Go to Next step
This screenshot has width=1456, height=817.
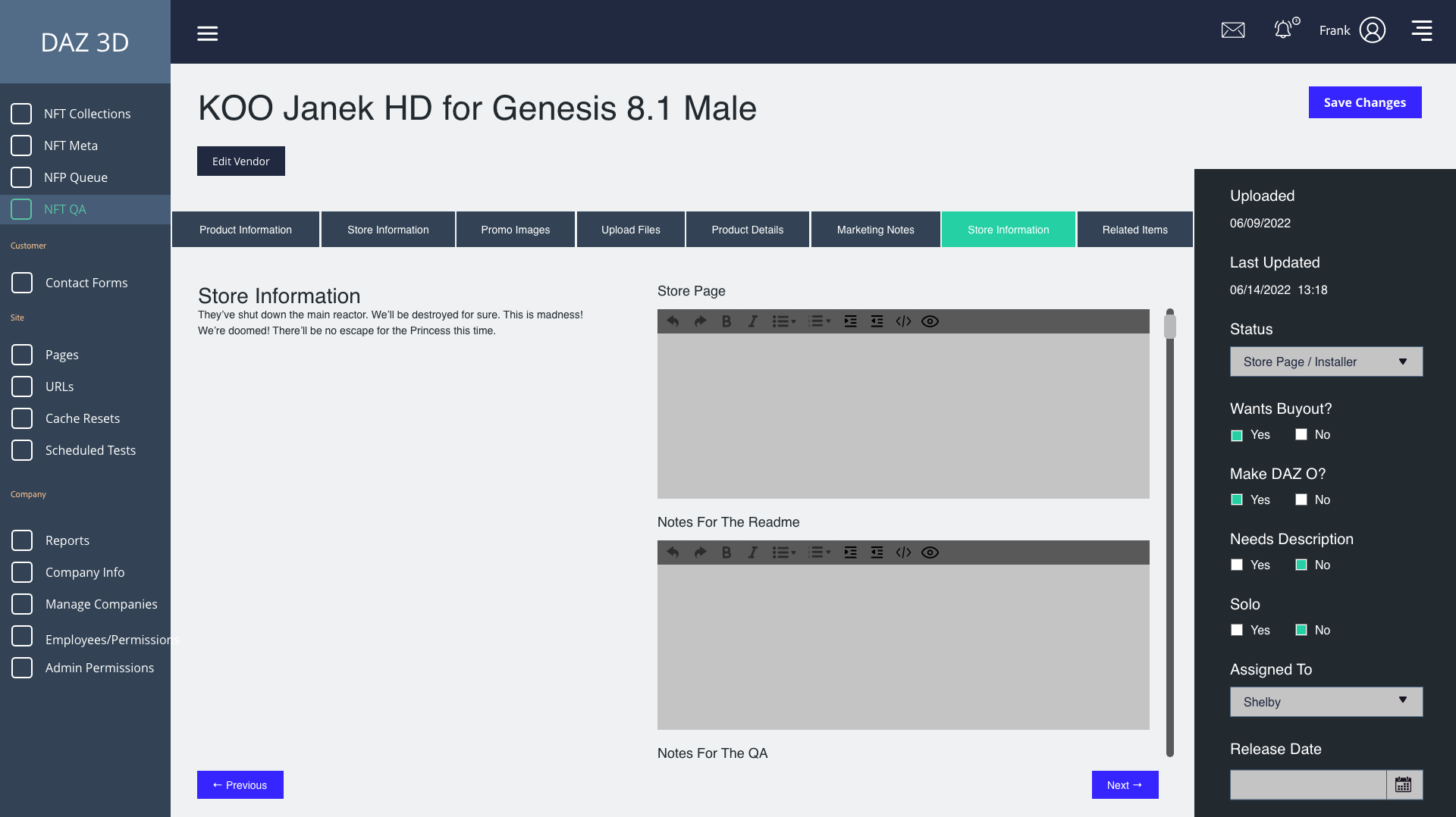click(1125, 784)
